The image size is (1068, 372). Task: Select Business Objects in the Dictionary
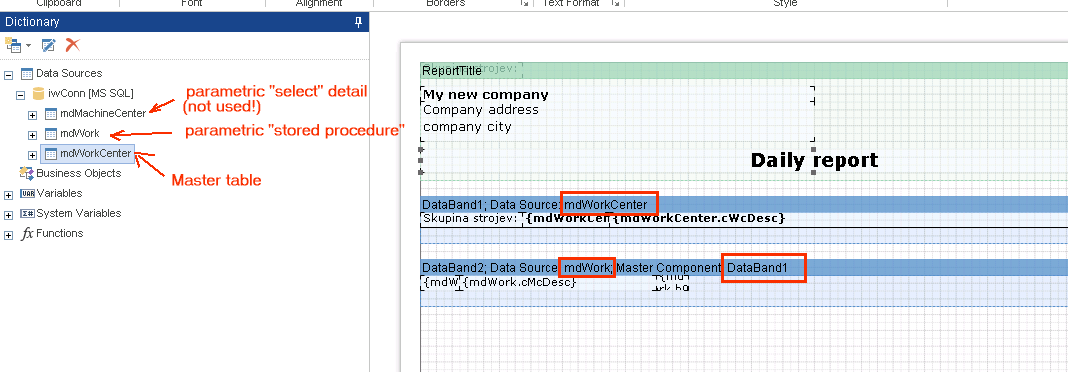point(78,173)
